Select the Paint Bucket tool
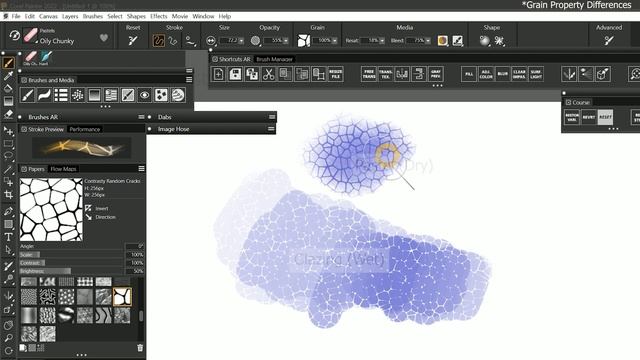 point(9,88)
